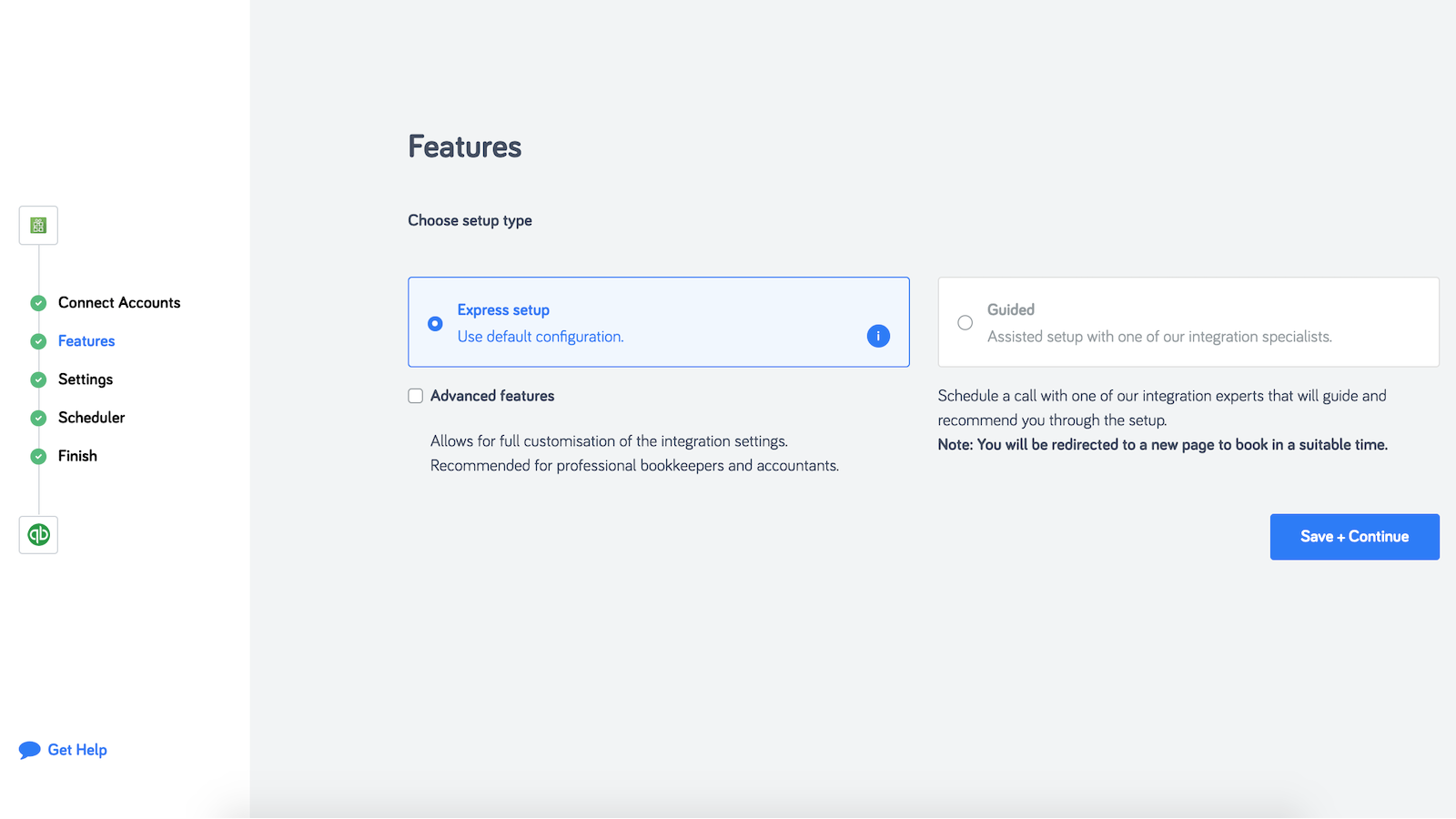The height and width of the screenshot is (819, 1456).
Task: Open the Express setup info tooltip
Action: (x=877, y=336)
